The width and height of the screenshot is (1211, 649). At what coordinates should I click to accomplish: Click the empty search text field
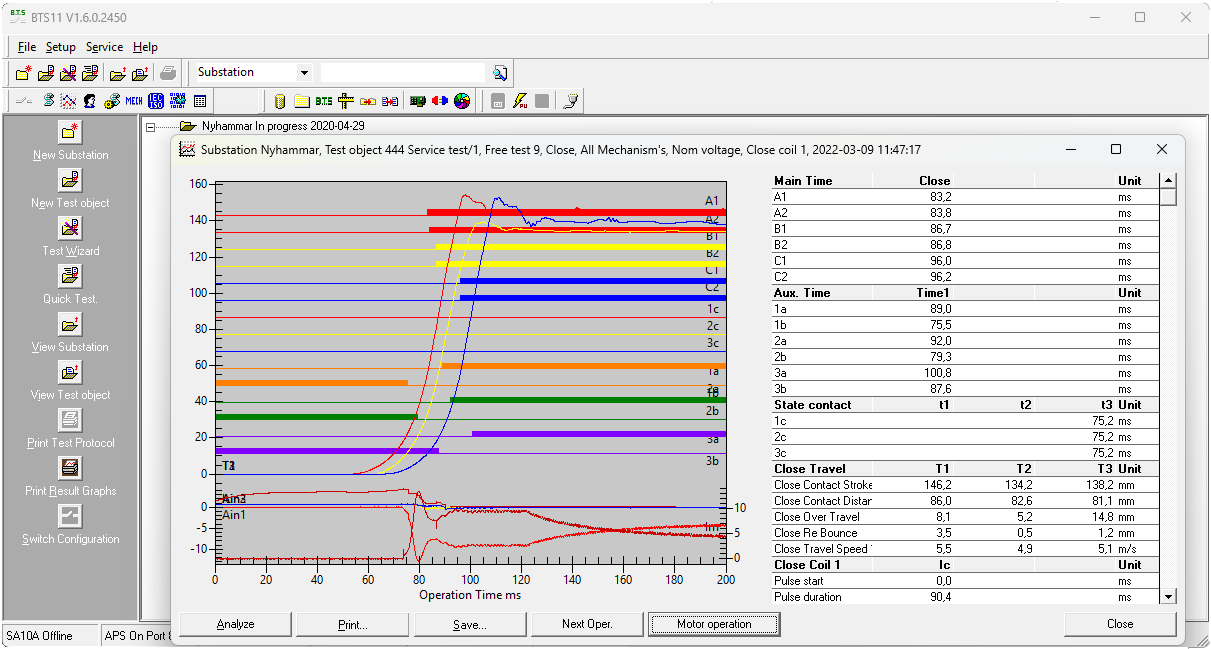click(x=402, y=73)
